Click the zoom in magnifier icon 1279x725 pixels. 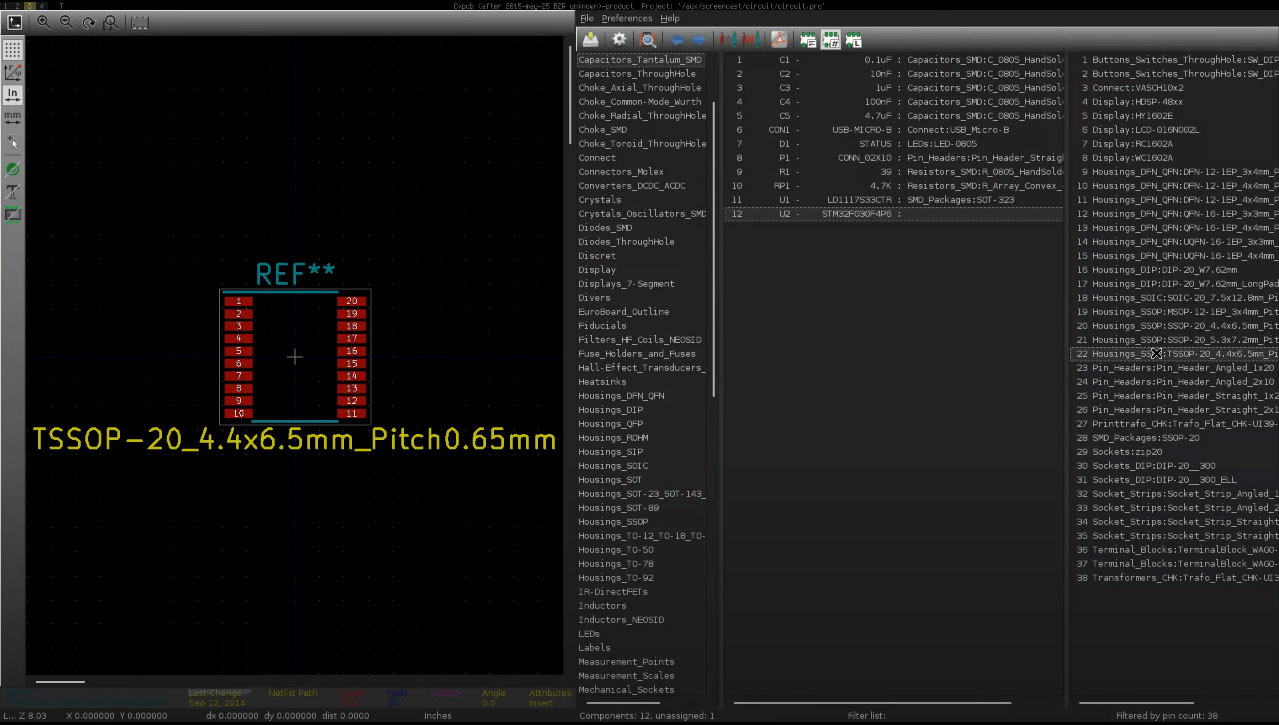tap(45, 22)
